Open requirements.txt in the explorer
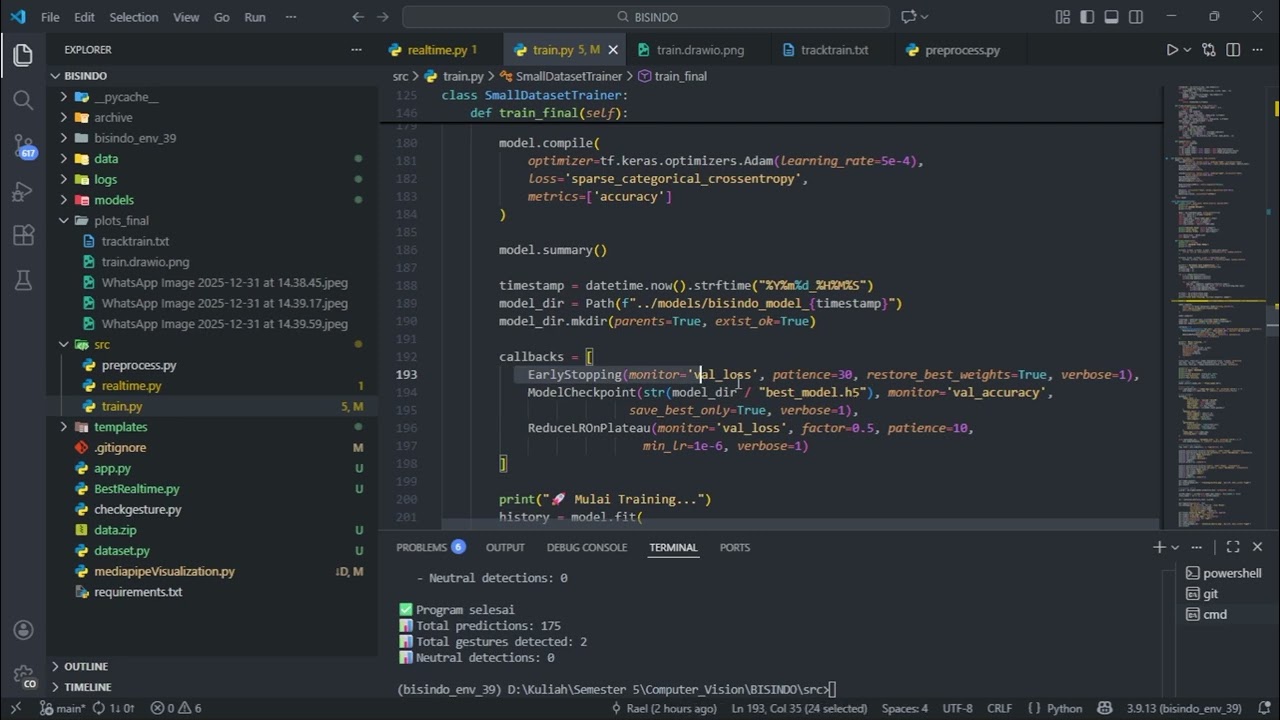Screen dimensions: 1280x720 (213, 592)
